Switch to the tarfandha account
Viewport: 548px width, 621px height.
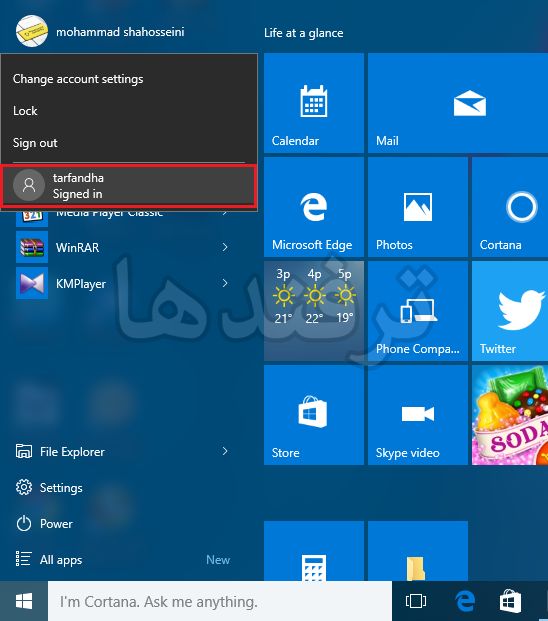[x=129, y=186]
